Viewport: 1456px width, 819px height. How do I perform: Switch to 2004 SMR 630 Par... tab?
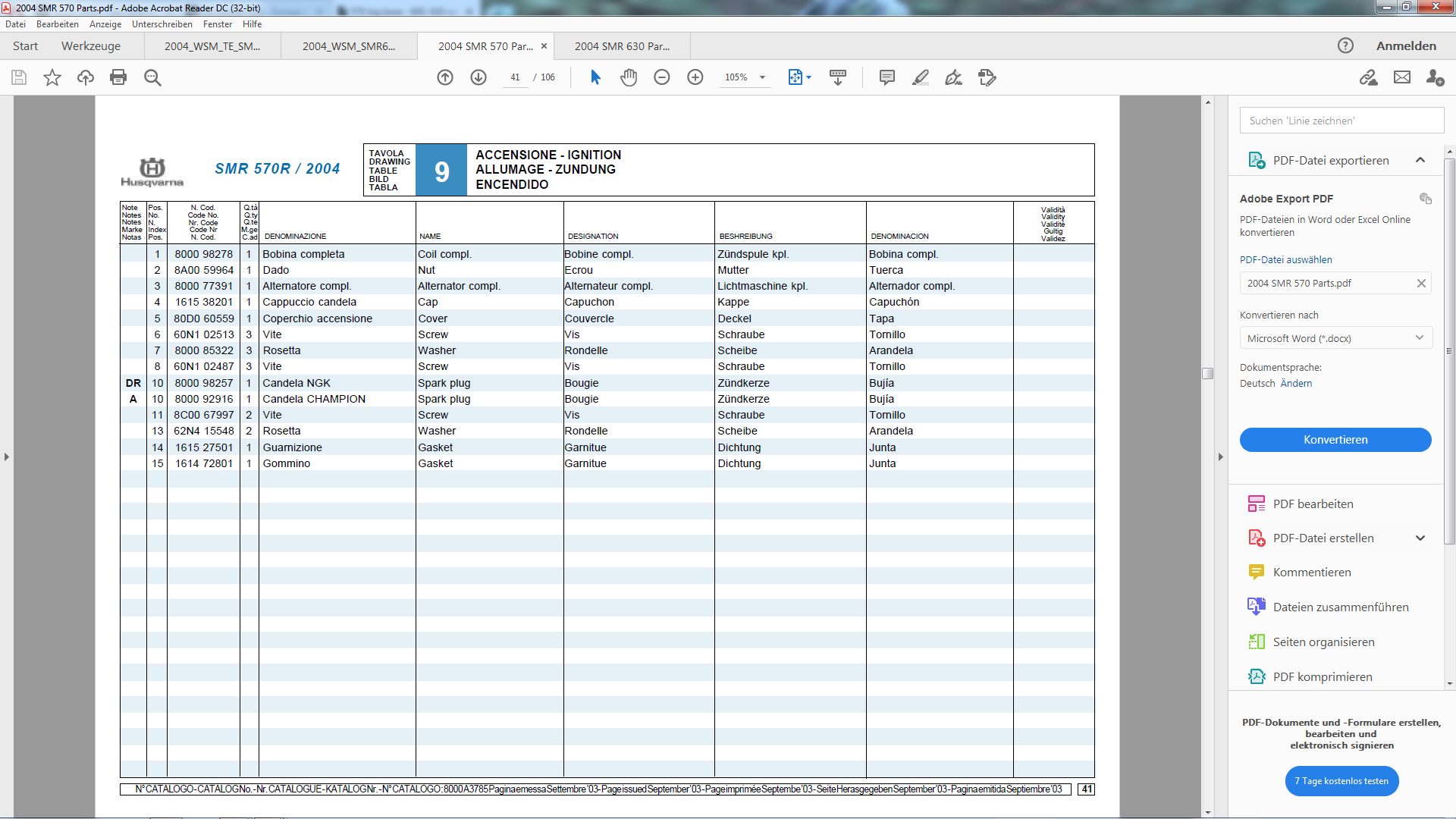click(622, 46)
